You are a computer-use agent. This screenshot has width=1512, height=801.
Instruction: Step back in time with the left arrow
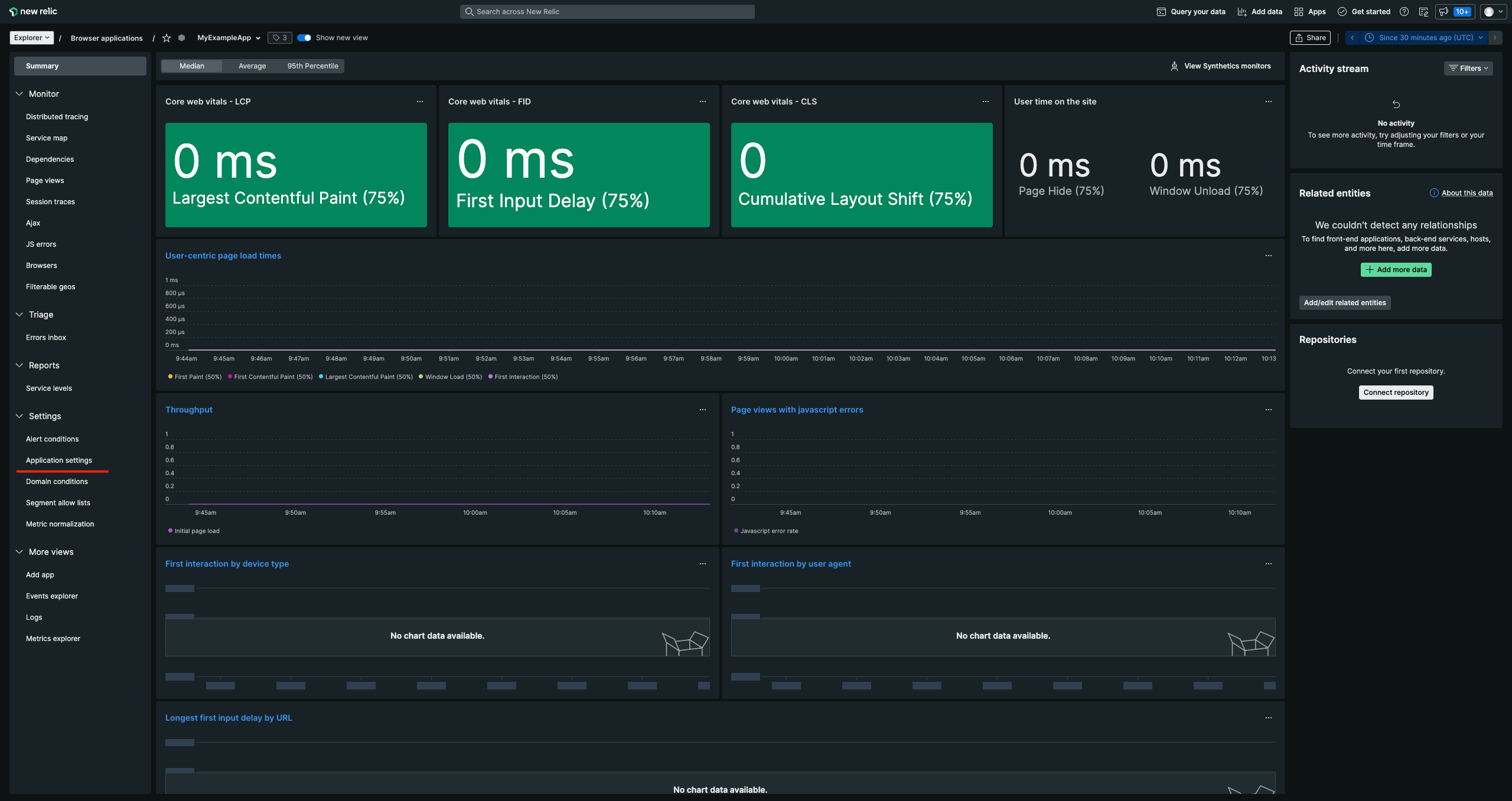(1352, 38)
